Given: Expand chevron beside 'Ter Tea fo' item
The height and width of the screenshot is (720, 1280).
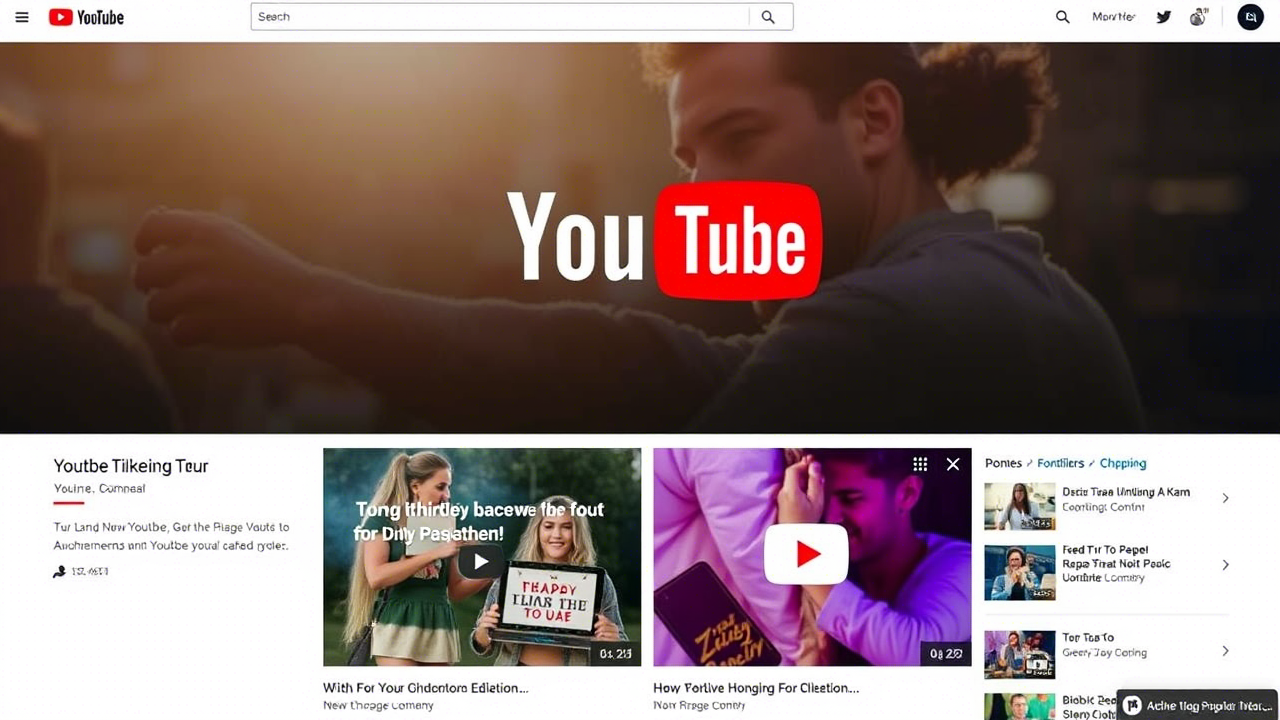Looking at the screenshot, I should click(x=1226, y=651).
